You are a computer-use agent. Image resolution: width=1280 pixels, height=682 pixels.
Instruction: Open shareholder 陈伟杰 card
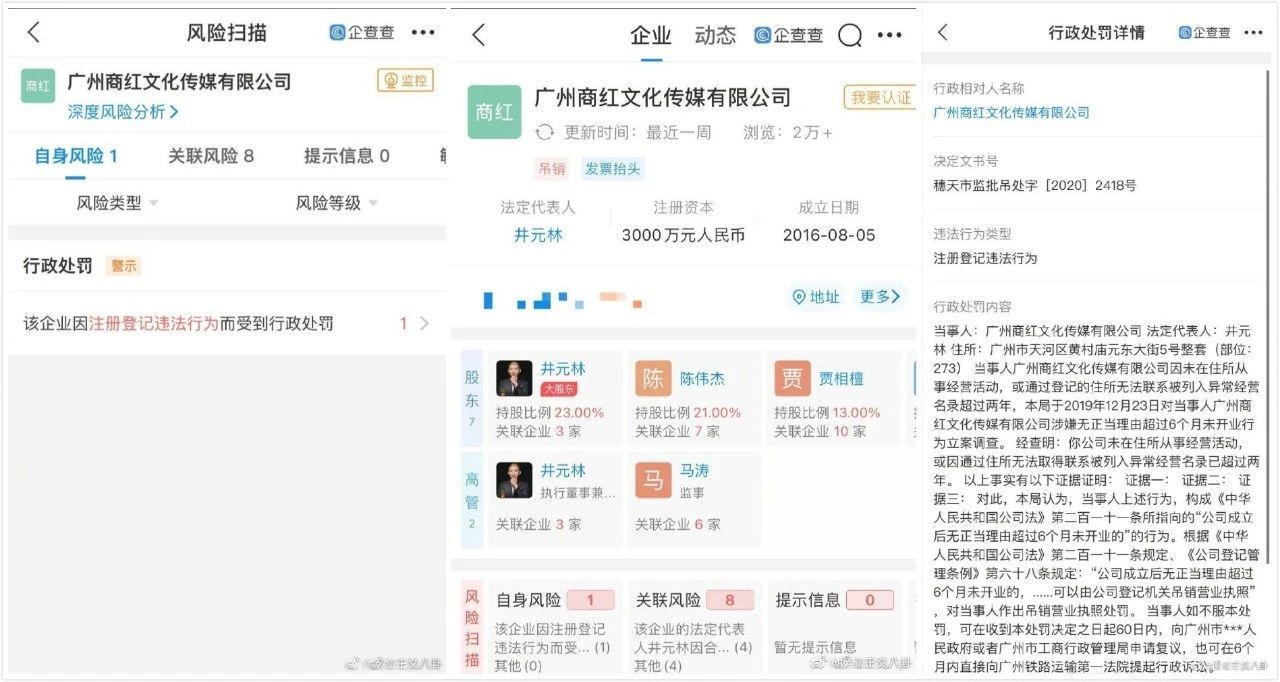(694, 398)
